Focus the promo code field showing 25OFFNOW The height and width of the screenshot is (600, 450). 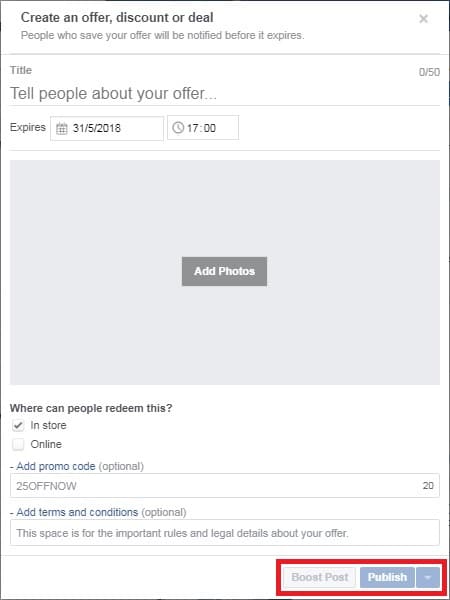pos(225,486)
